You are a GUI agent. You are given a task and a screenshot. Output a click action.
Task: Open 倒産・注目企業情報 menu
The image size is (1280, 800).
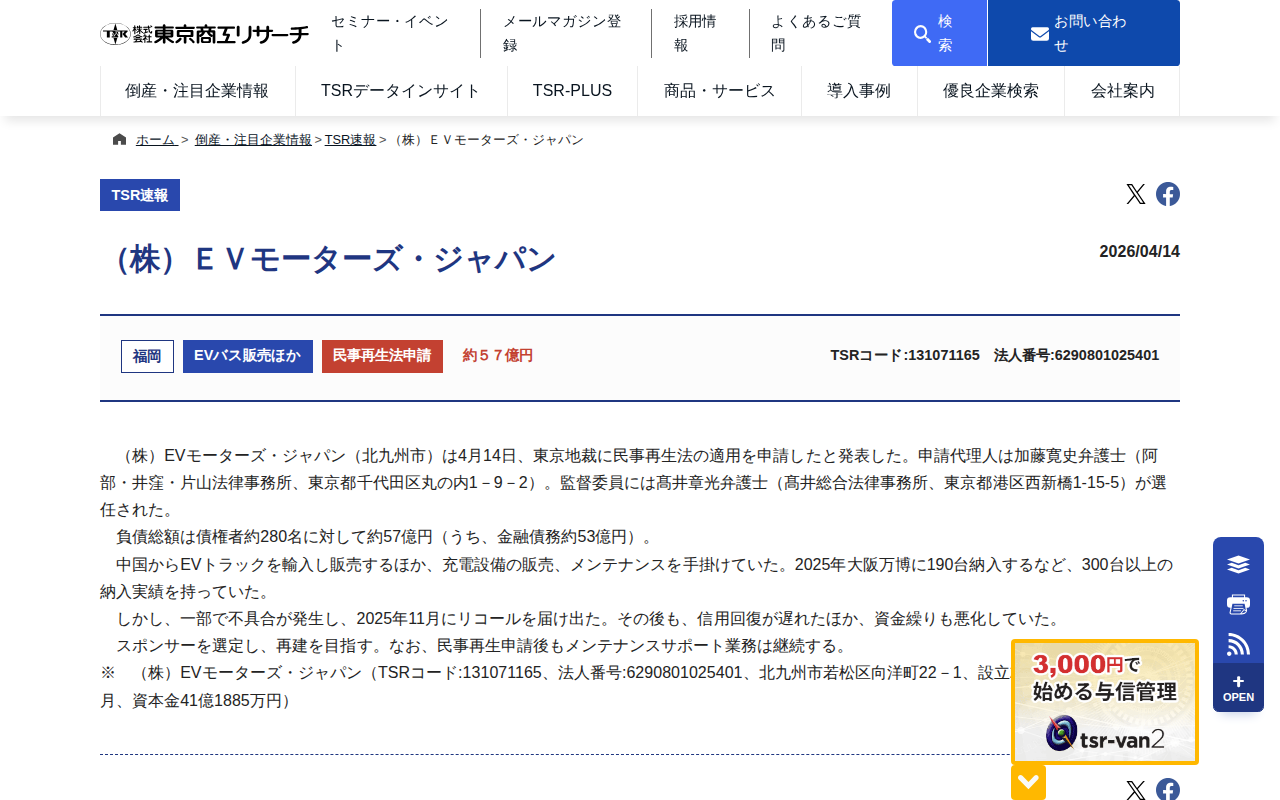(197, 91)
